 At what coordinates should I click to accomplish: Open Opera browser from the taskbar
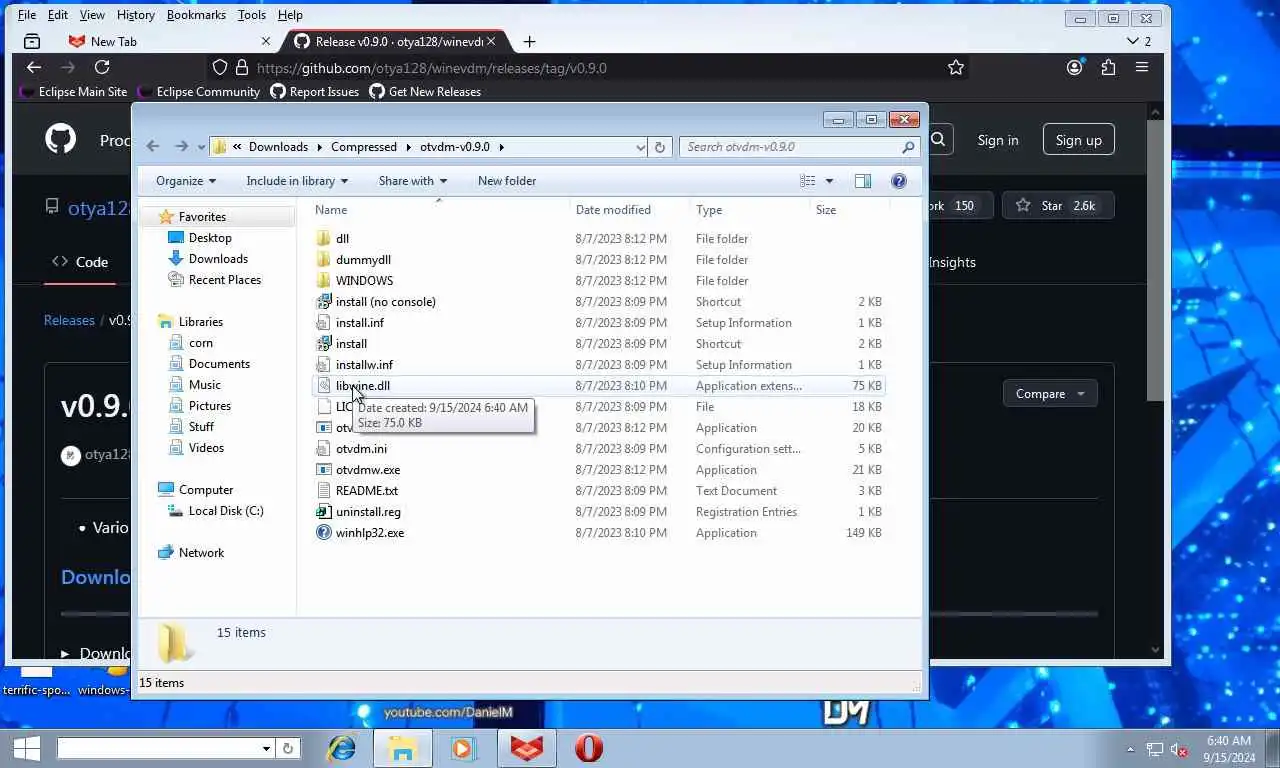(x=589, y=748)
